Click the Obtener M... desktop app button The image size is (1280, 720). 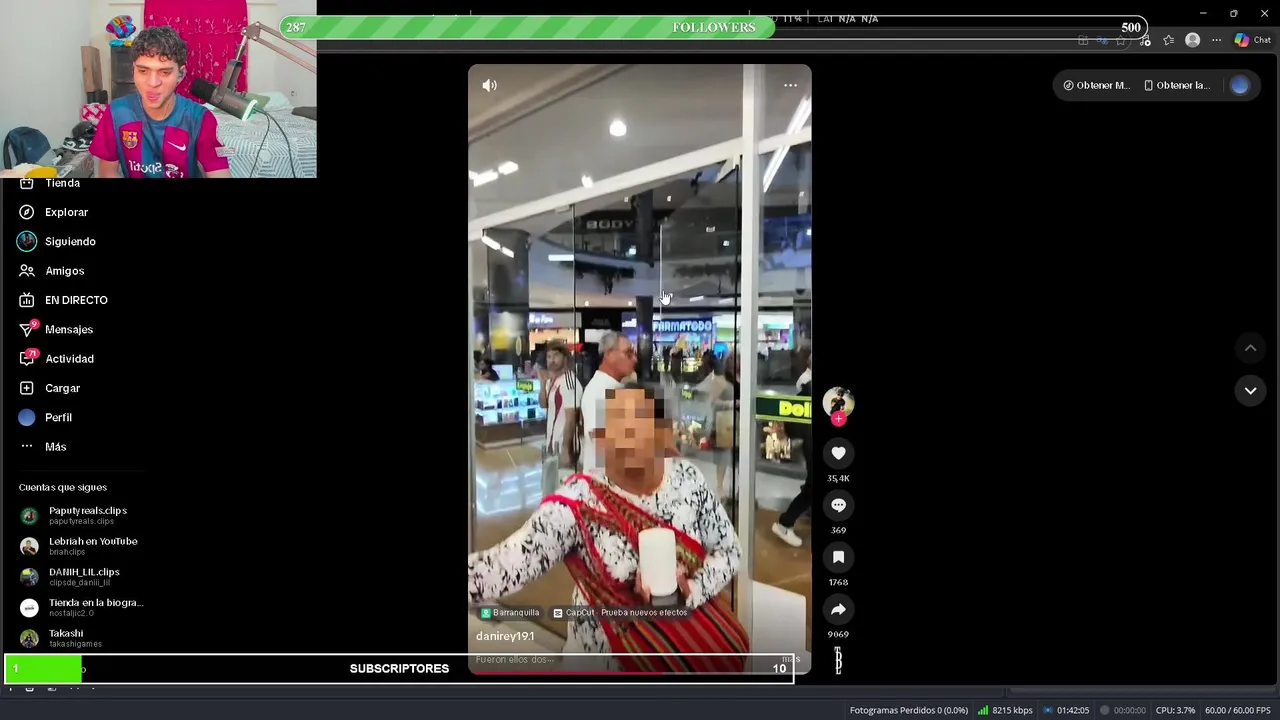[1096, 86]
